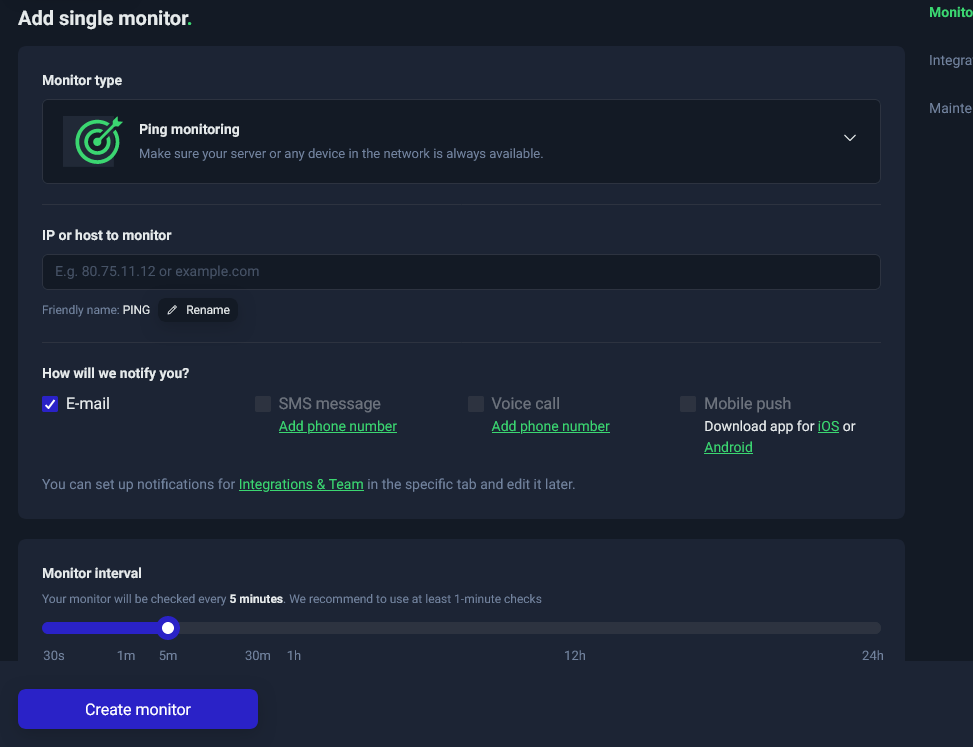The width and height of the screenshot is (973, 747).
Task: Click the monitor interval slider handle
Action: pyautogui.click(x=168, y=628)
